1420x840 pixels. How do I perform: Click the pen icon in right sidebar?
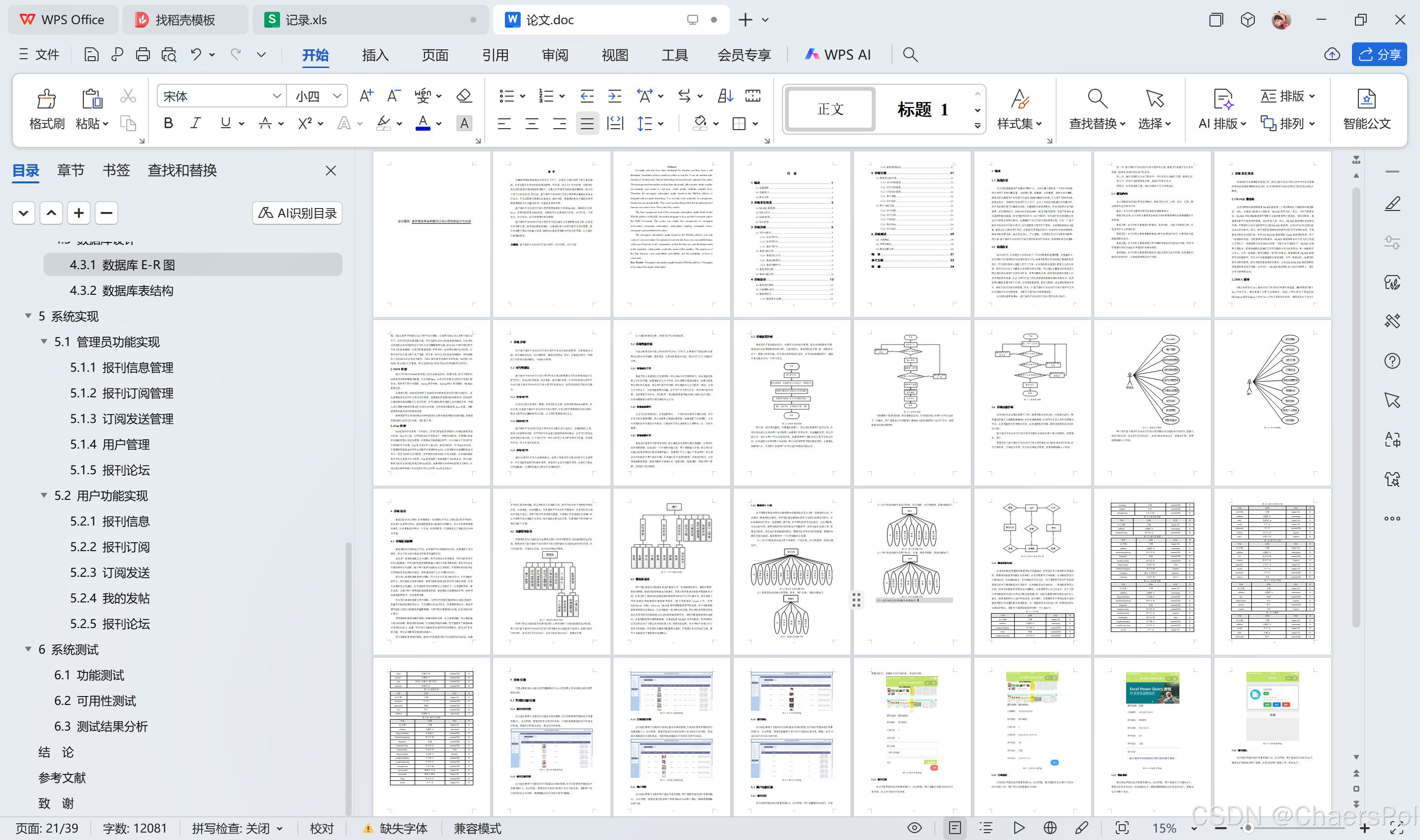click(1392, 204)
